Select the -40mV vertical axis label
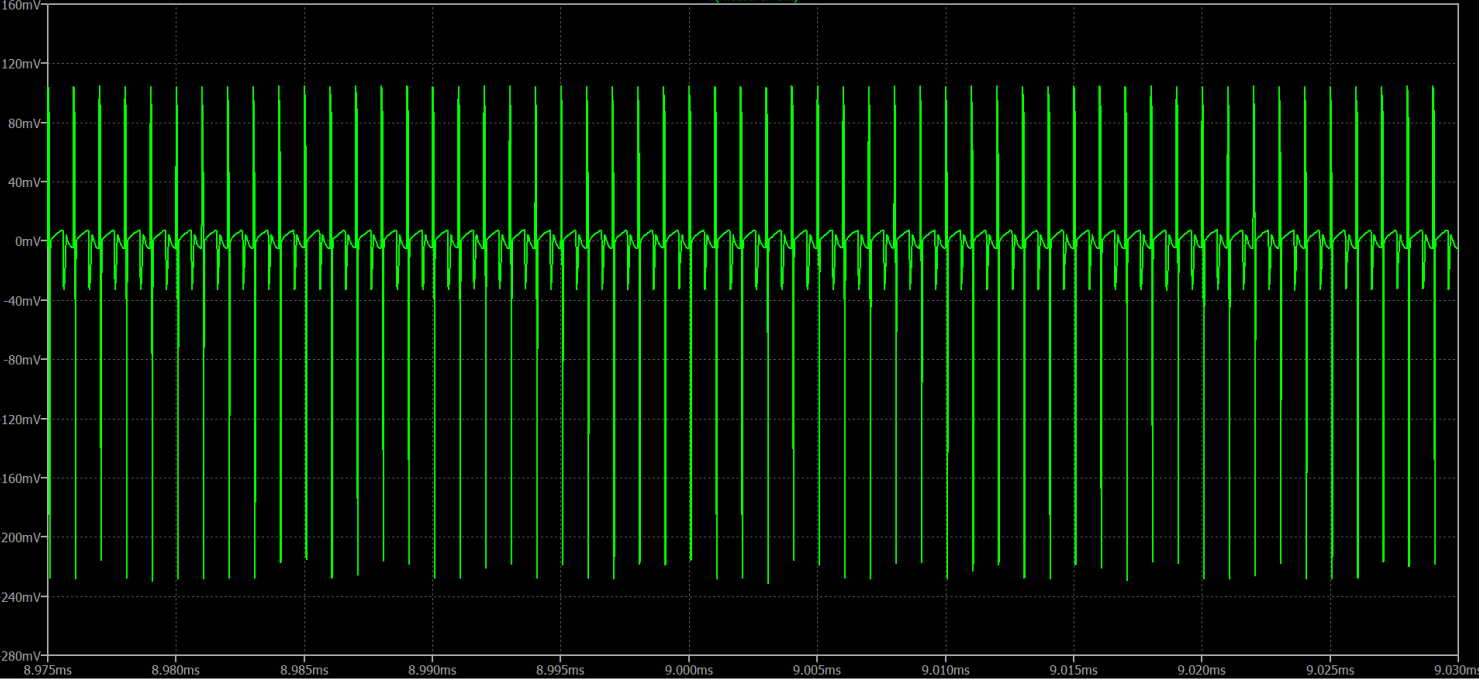 [22, 301]
